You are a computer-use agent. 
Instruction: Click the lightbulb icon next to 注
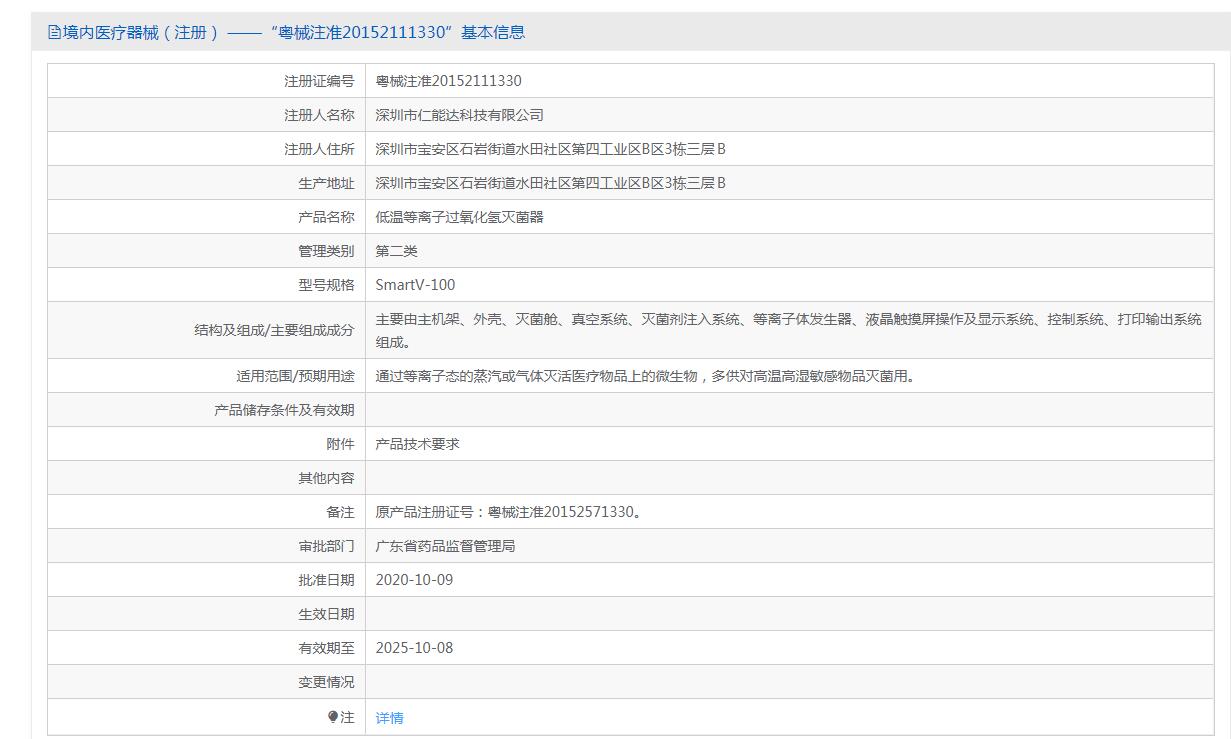(333, 717)
